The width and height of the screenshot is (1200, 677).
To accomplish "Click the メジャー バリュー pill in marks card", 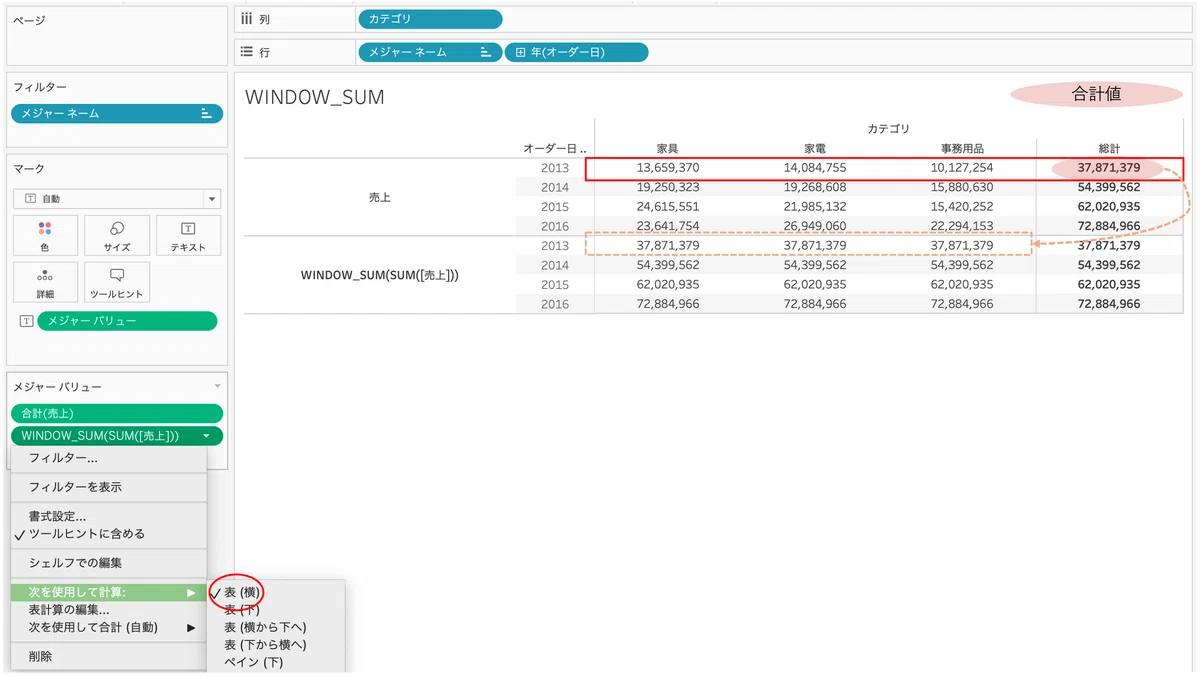I will click(127, 321).
